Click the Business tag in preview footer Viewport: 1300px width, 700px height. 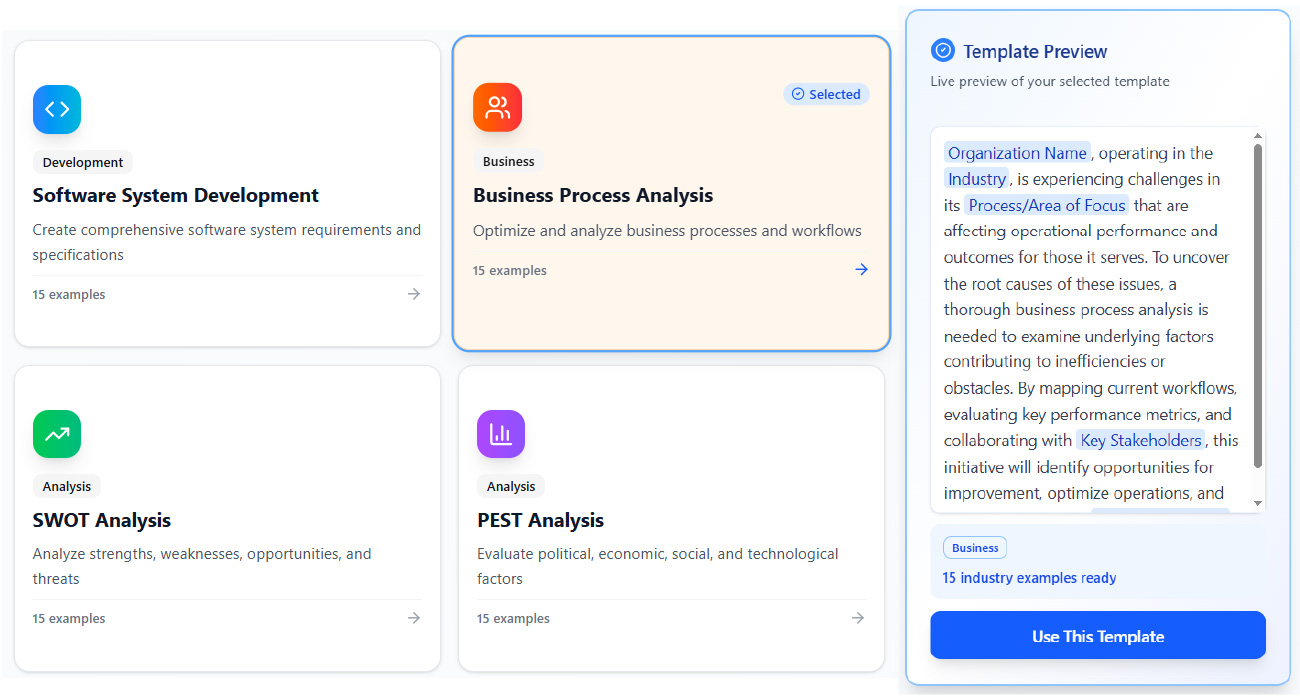[x=974, y=548]
